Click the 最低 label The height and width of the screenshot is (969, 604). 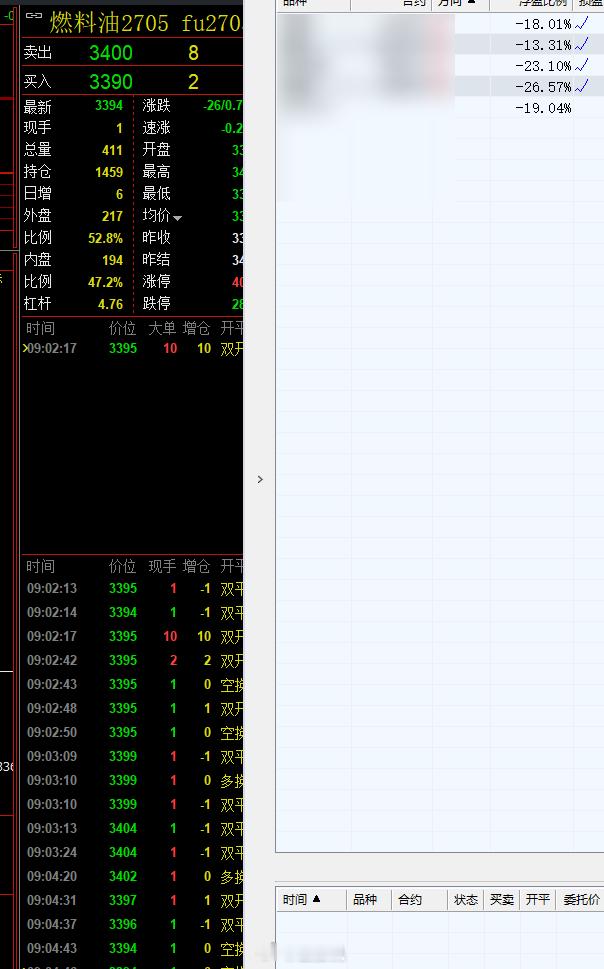[x=156, y=193]
